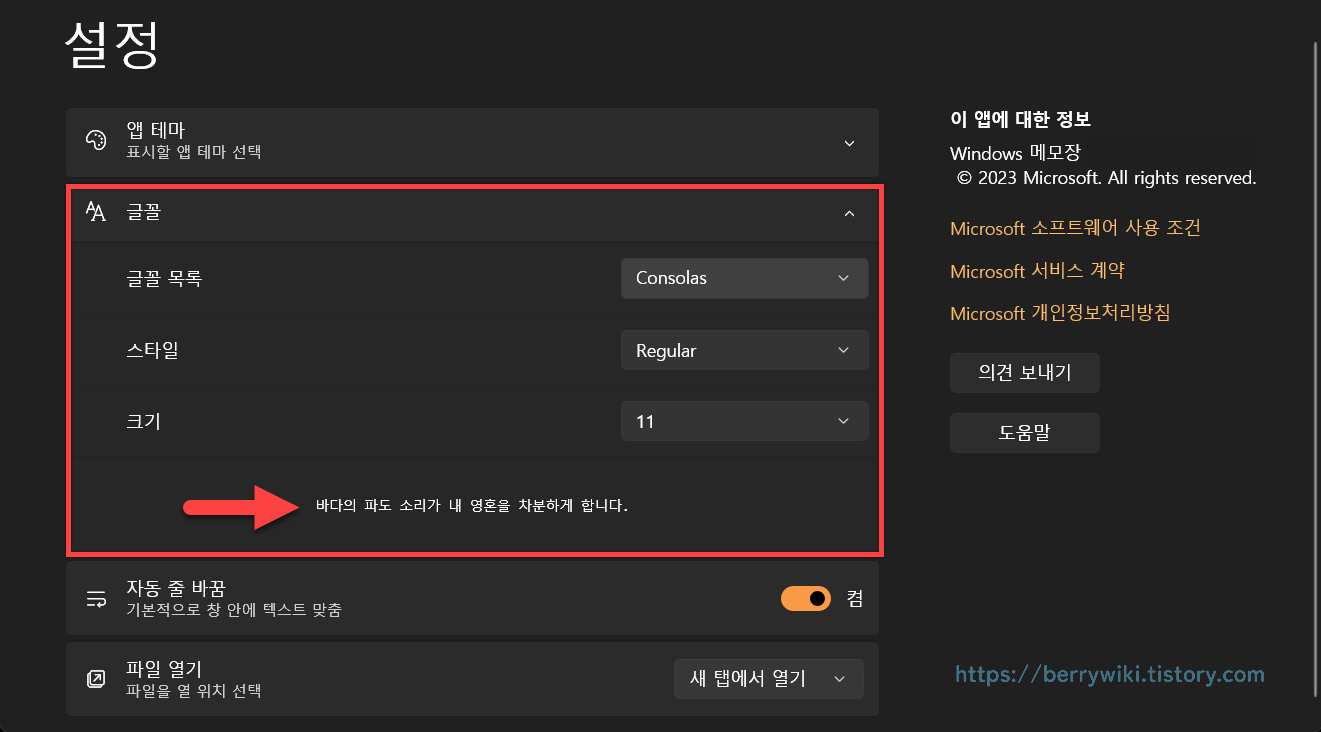Collapse the 글꼴 section

point(849,213)
